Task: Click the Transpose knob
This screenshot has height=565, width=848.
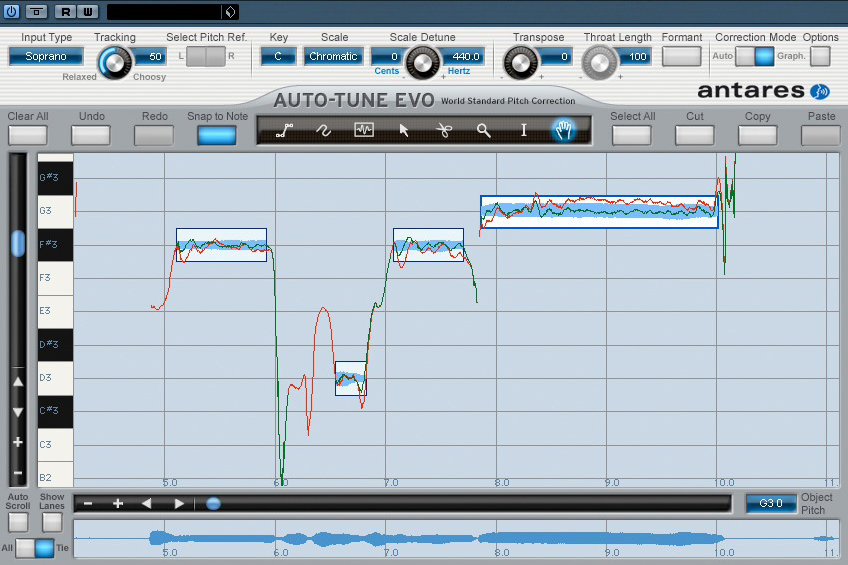Action: [520, 63]
